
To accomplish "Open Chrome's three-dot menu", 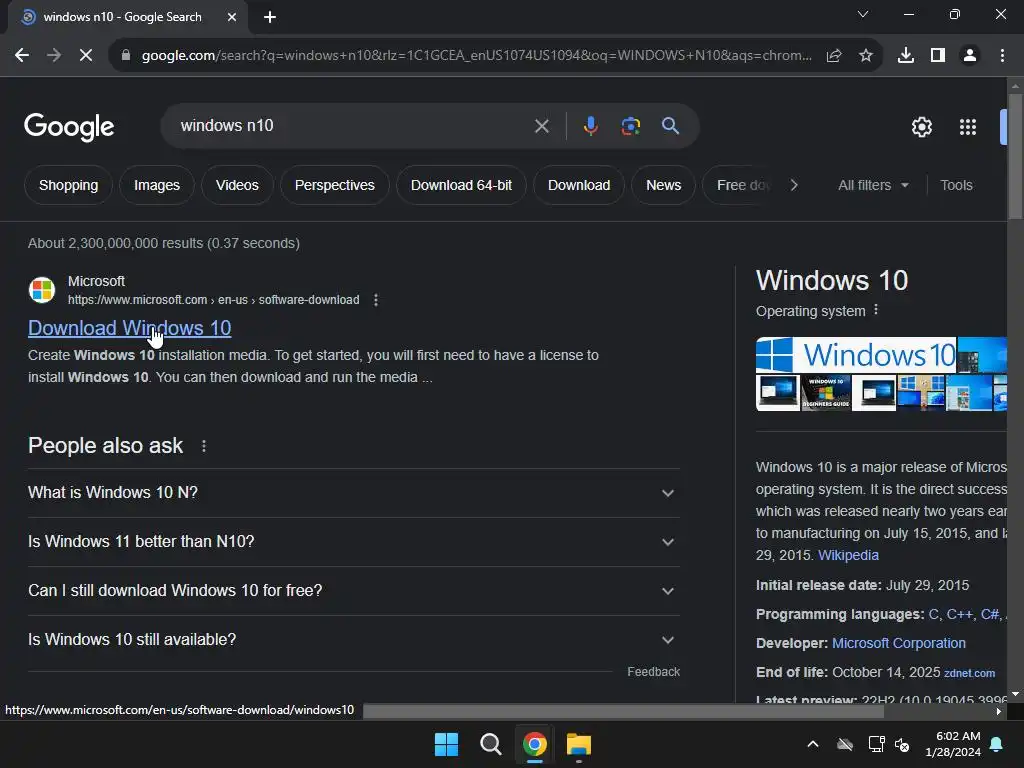I will (x=1002, y=56).
